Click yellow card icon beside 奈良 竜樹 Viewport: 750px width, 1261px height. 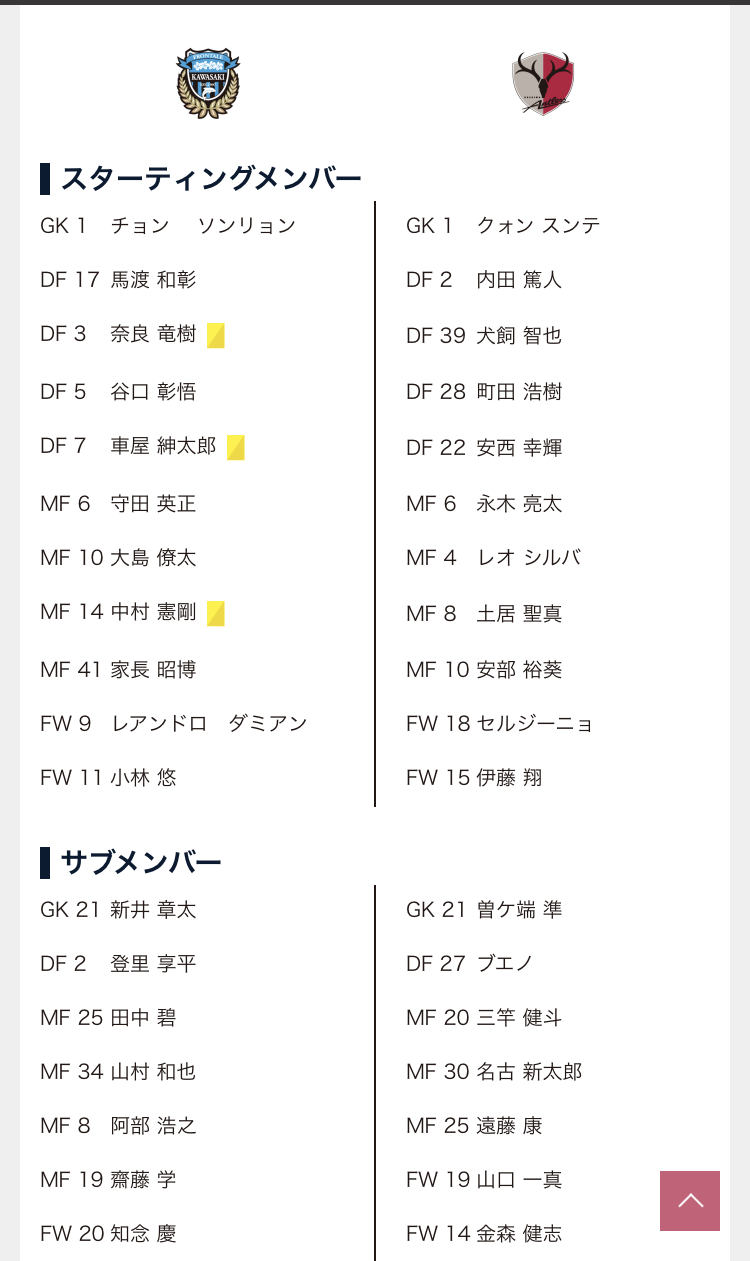(216, 335)
